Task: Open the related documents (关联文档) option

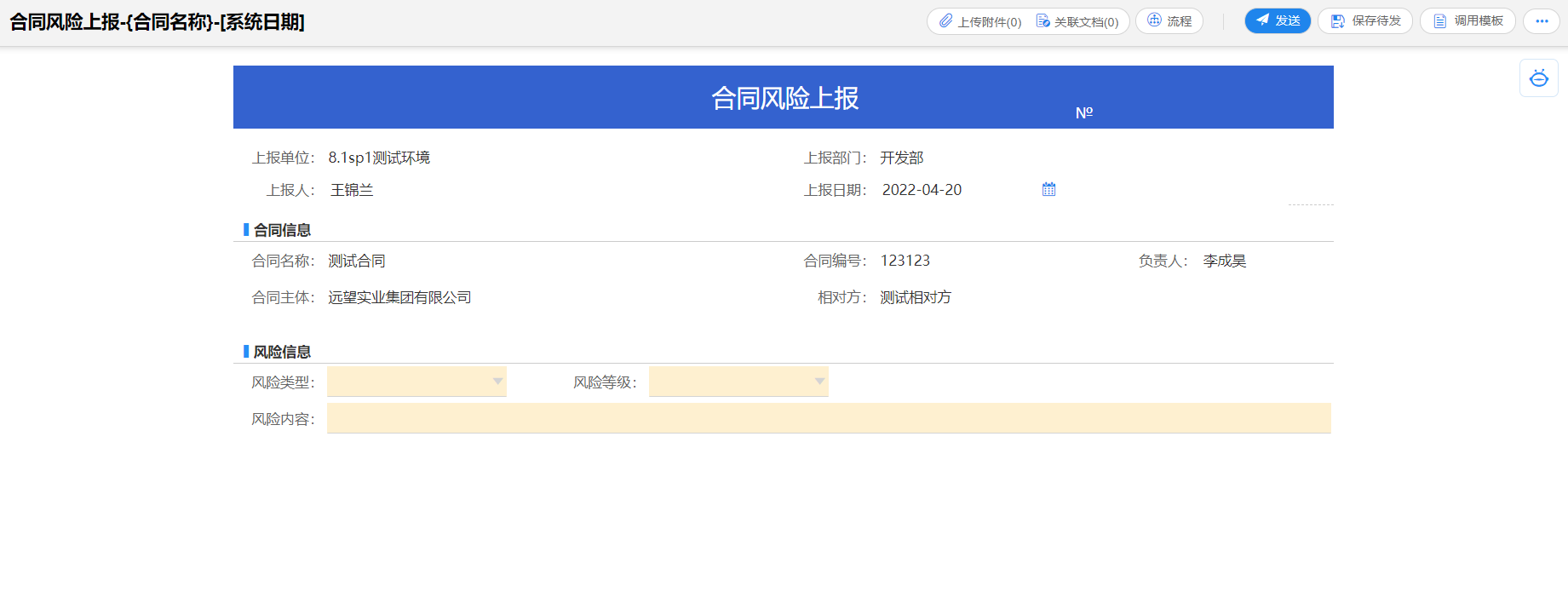Action: click(1077, 21)
